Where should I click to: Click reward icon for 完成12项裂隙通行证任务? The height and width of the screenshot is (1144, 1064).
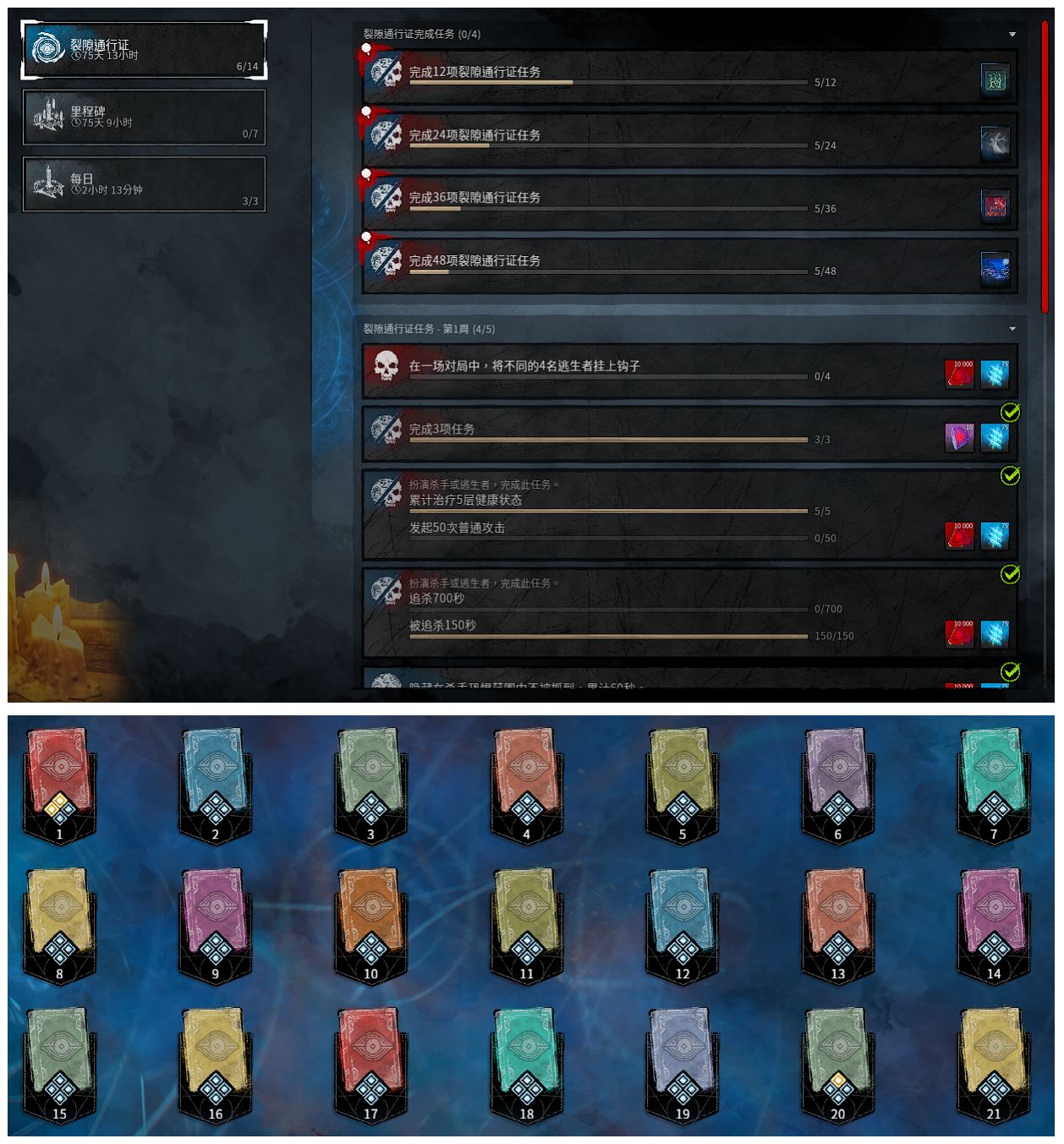(x=995, y=80)
